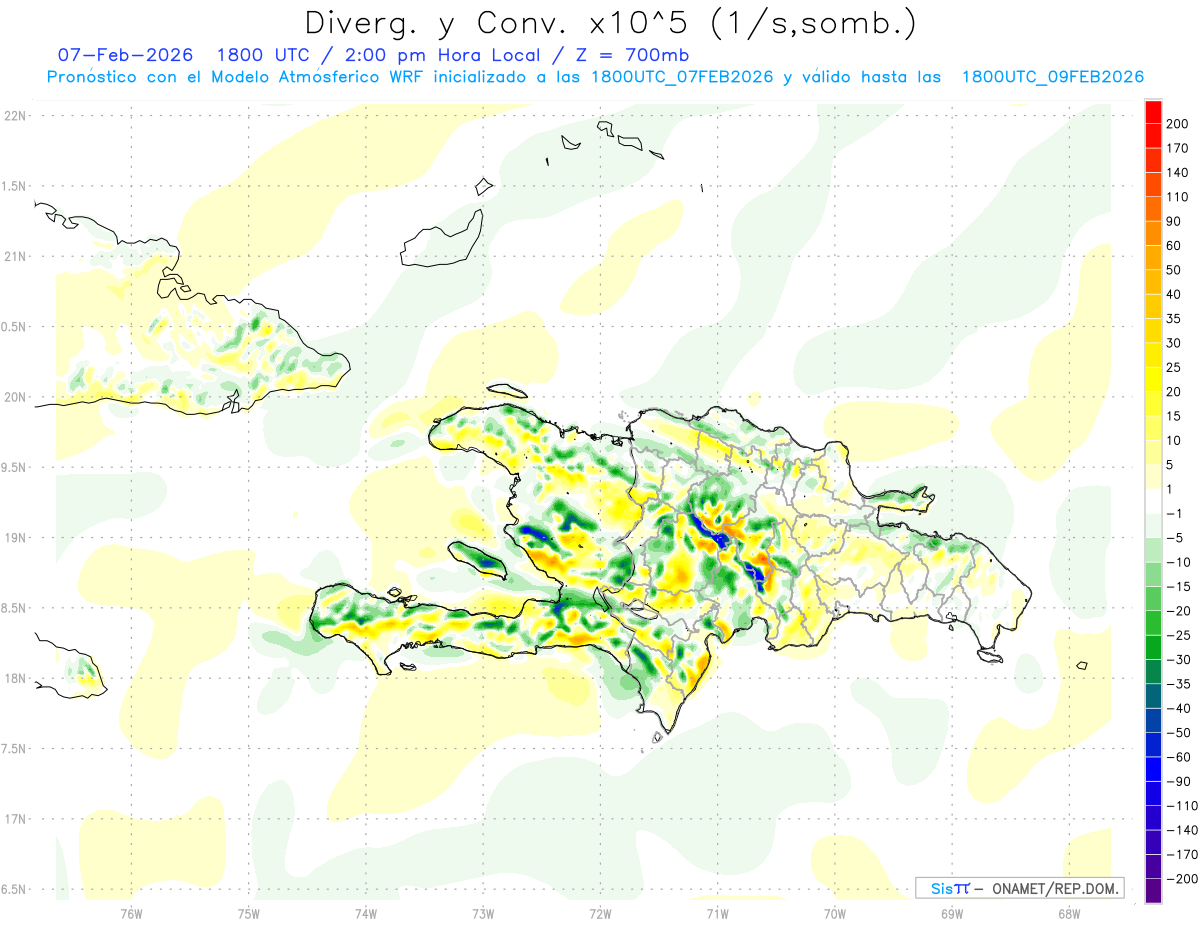Click the positive "30" color scale label
Viewport: 1200px width, 927px height.
click(1174, 343)
